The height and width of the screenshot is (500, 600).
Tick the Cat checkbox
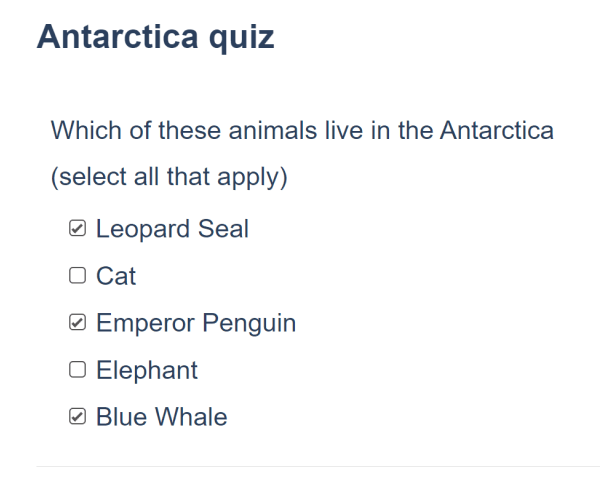click(x=77, y=275)
